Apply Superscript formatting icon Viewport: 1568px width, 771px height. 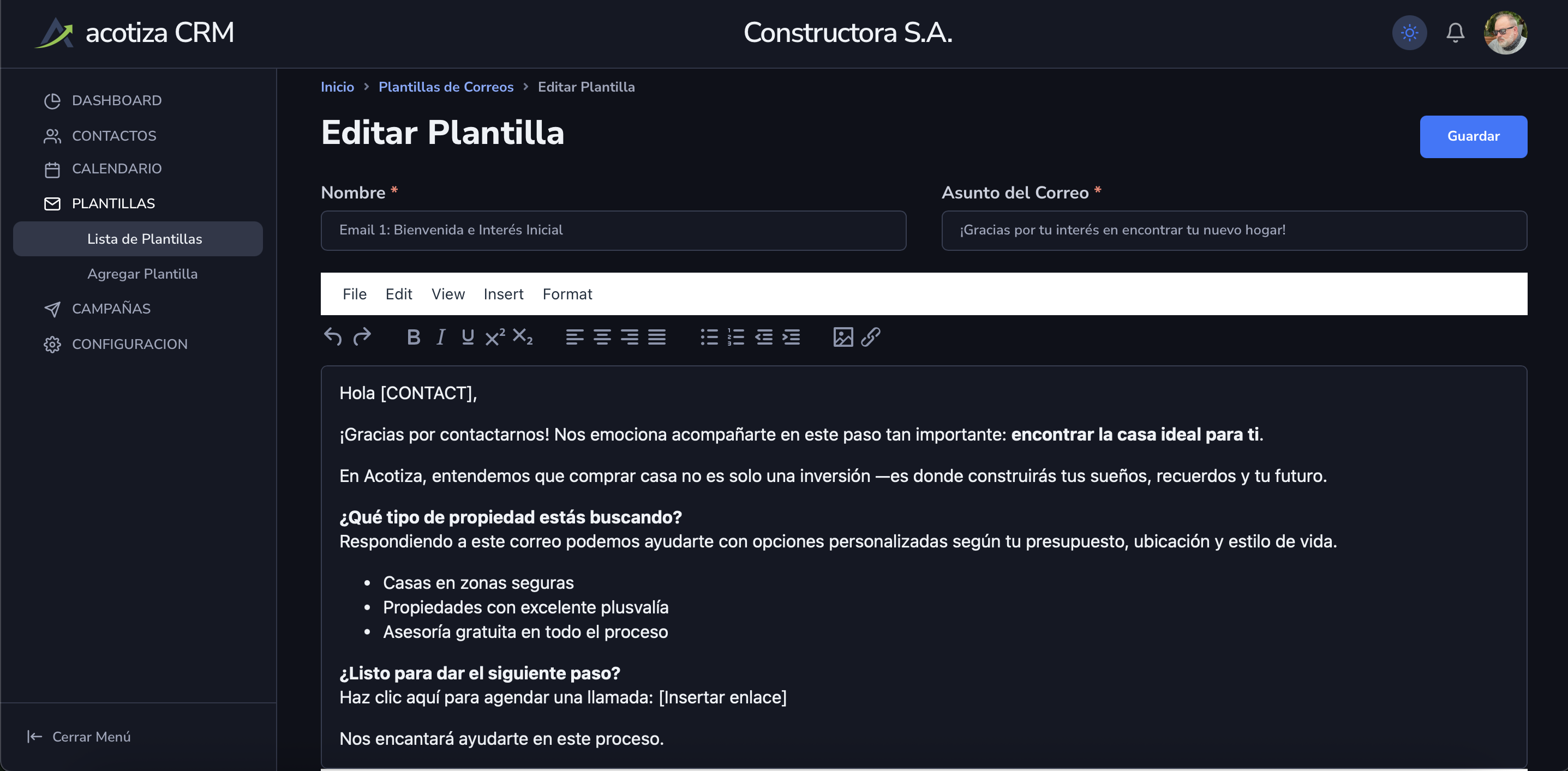pyautogui.click(x=495, y=336)
